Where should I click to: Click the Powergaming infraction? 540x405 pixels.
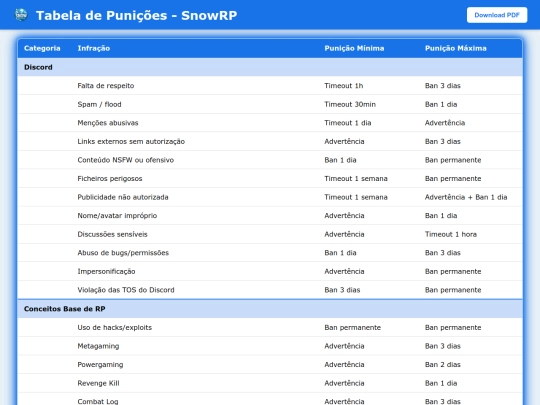coord(100,365)
